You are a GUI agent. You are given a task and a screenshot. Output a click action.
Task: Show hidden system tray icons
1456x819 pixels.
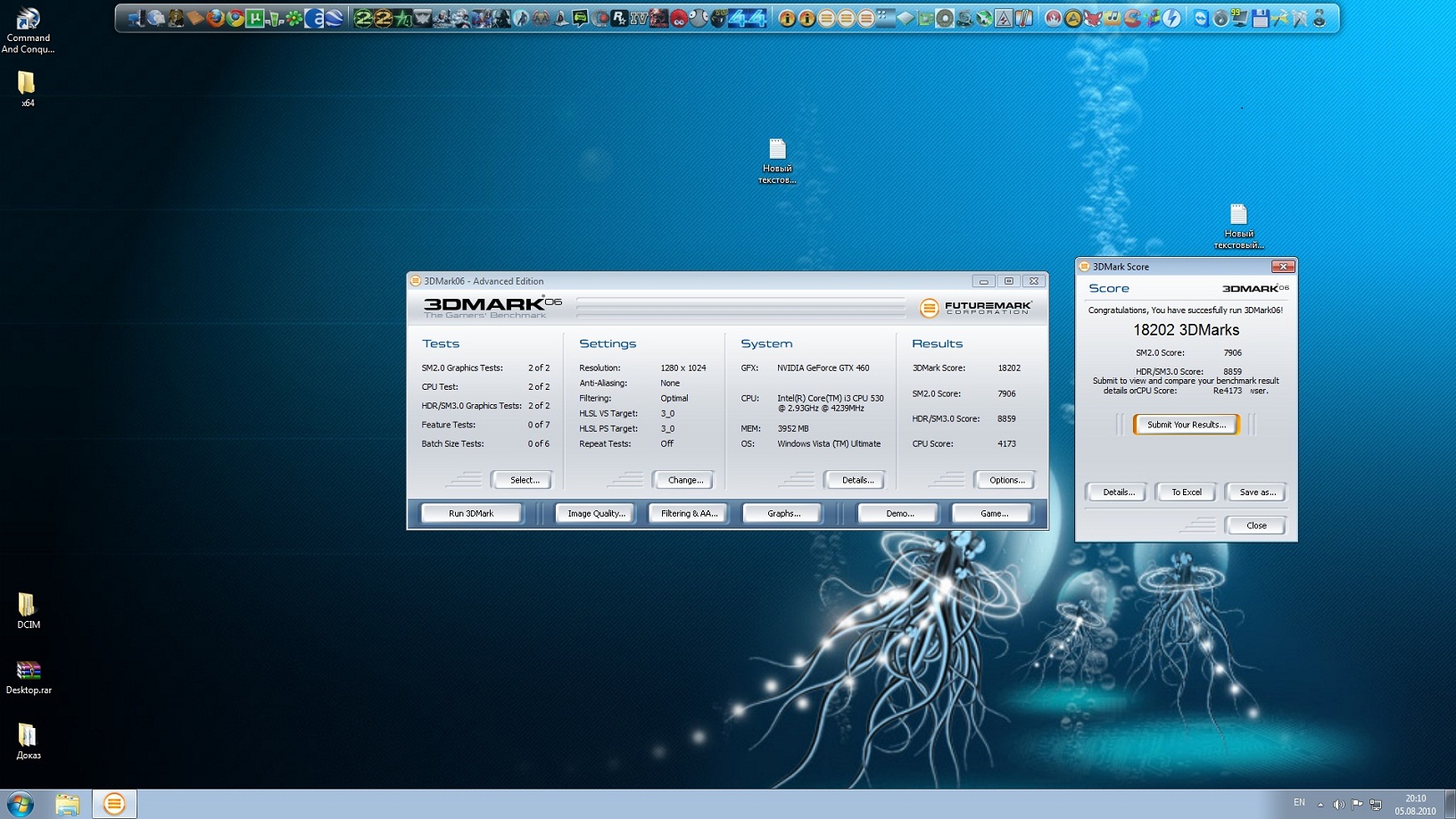point(1320,804)
